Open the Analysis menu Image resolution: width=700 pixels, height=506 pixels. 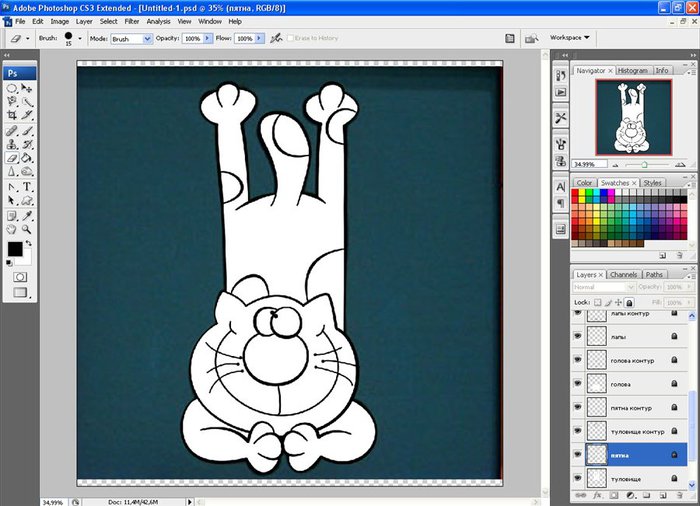158,21
